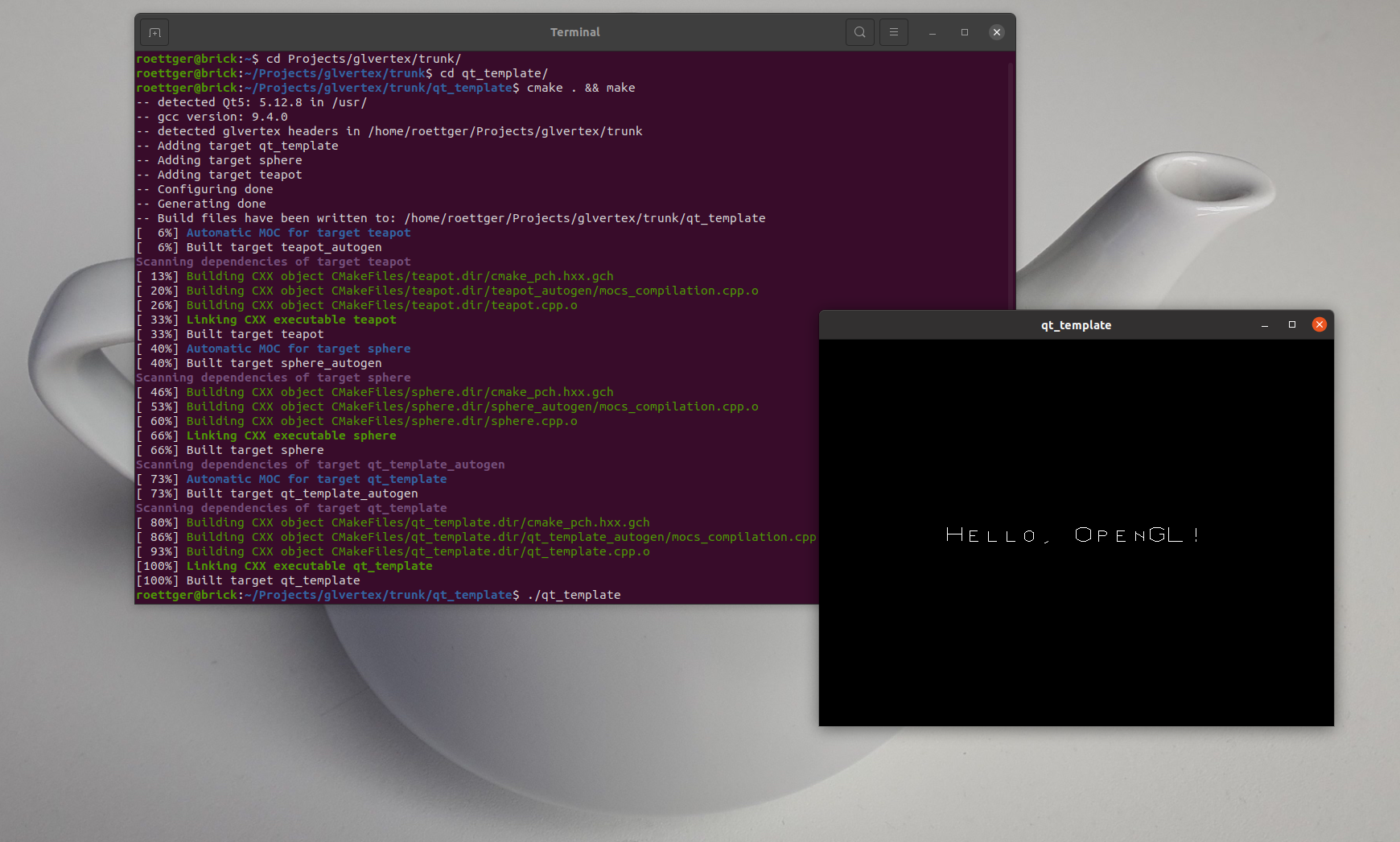Click 'Linking CXX executable qt_template'
The image size is (1400, 842).
310,566
